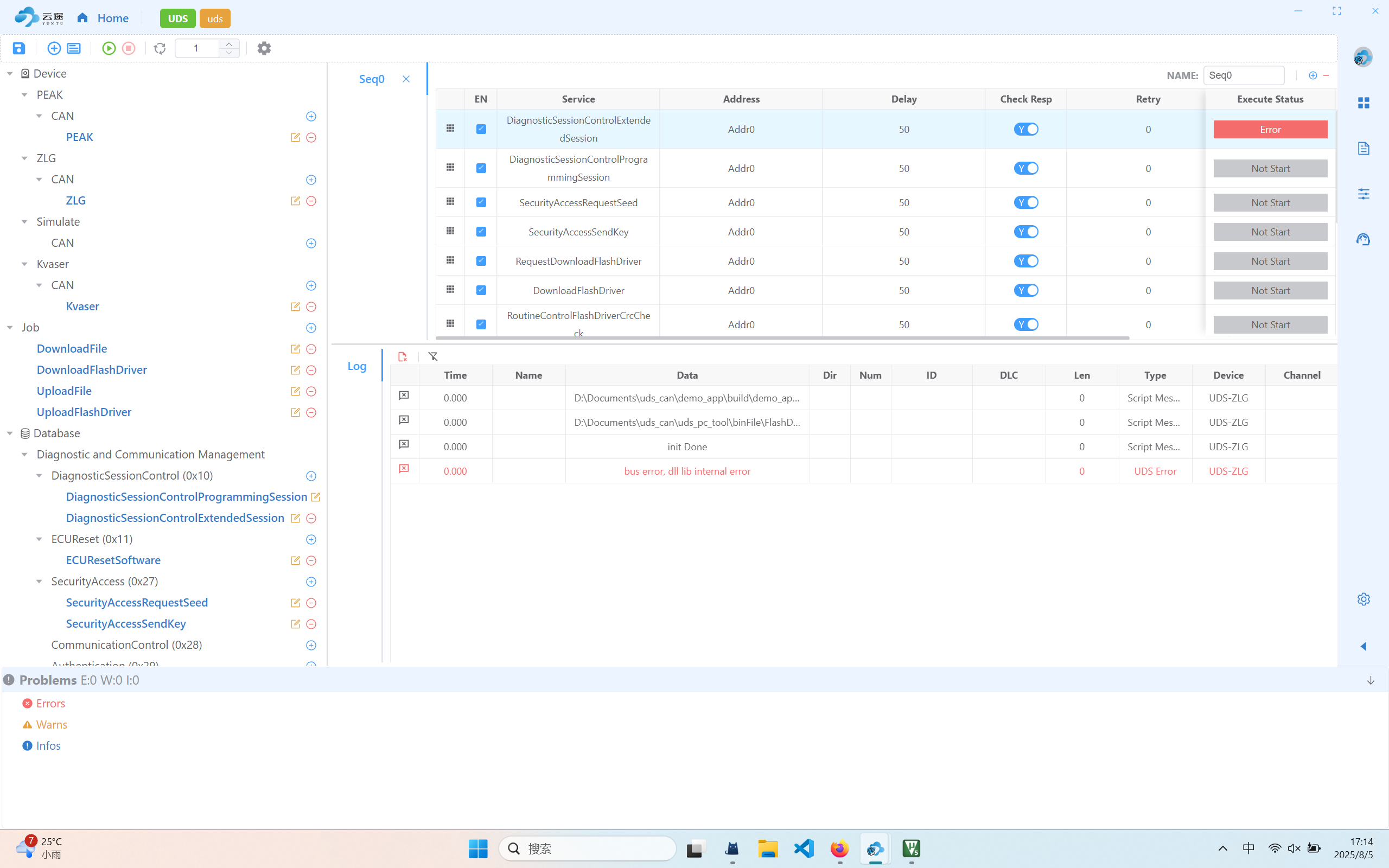Collapse the PEAK tree node

point(24,95)
